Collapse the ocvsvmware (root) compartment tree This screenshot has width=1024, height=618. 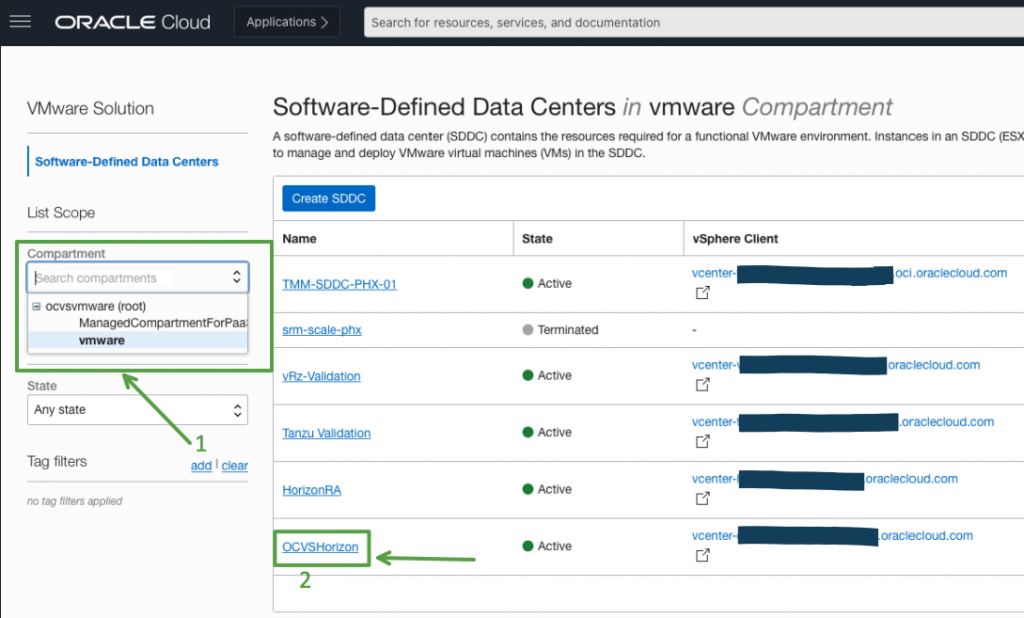click(37, 307)
